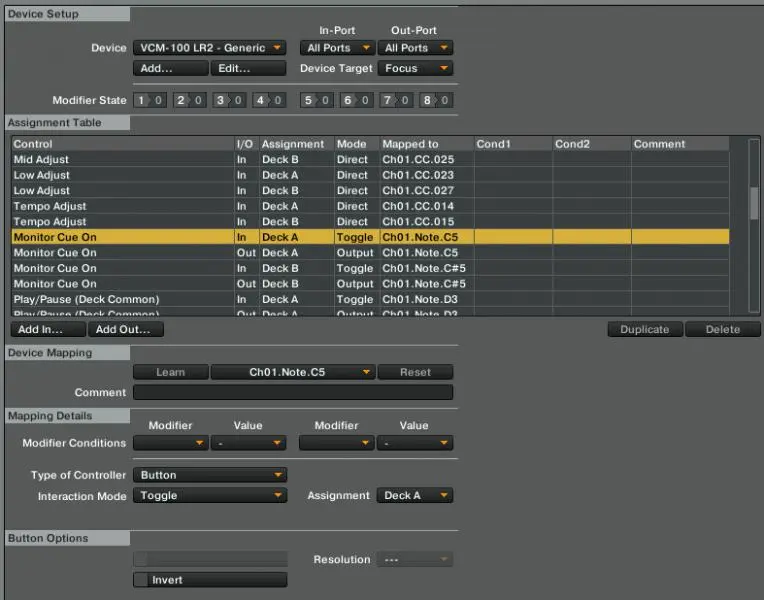The image size is (764, 600).
Task: Open the Interaction Mode Toggle dropdown
Action: point(210,496)
